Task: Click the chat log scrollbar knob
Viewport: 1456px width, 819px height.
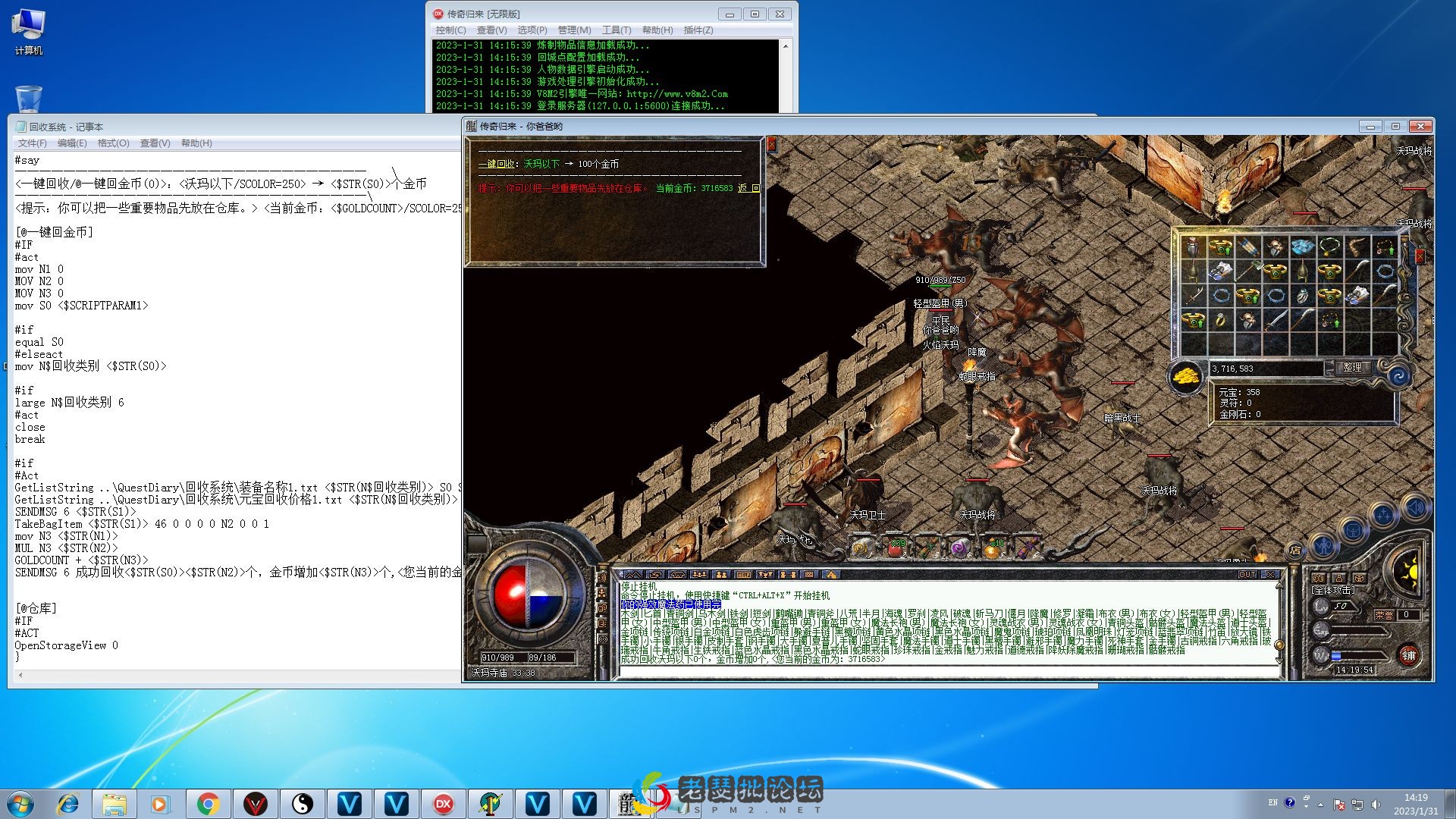Action: click(x=1279, y=645)
